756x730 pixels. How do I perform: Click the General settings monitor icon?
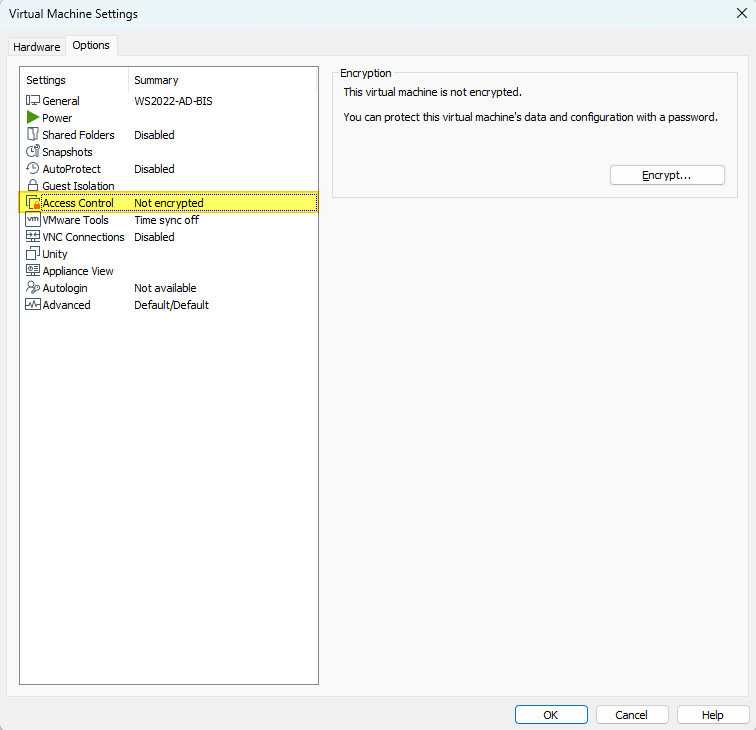click(x=32, y=101)
